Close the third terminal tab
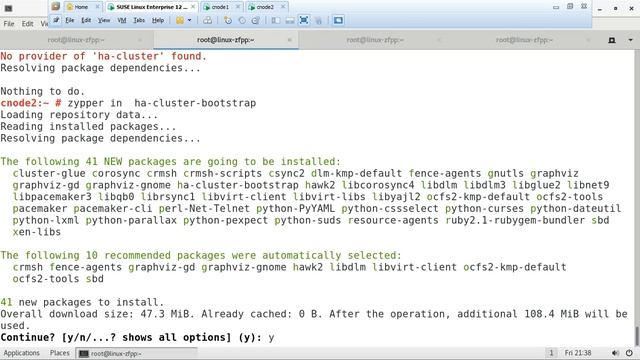This screenshot has height=360, width=640. [439, 40]
